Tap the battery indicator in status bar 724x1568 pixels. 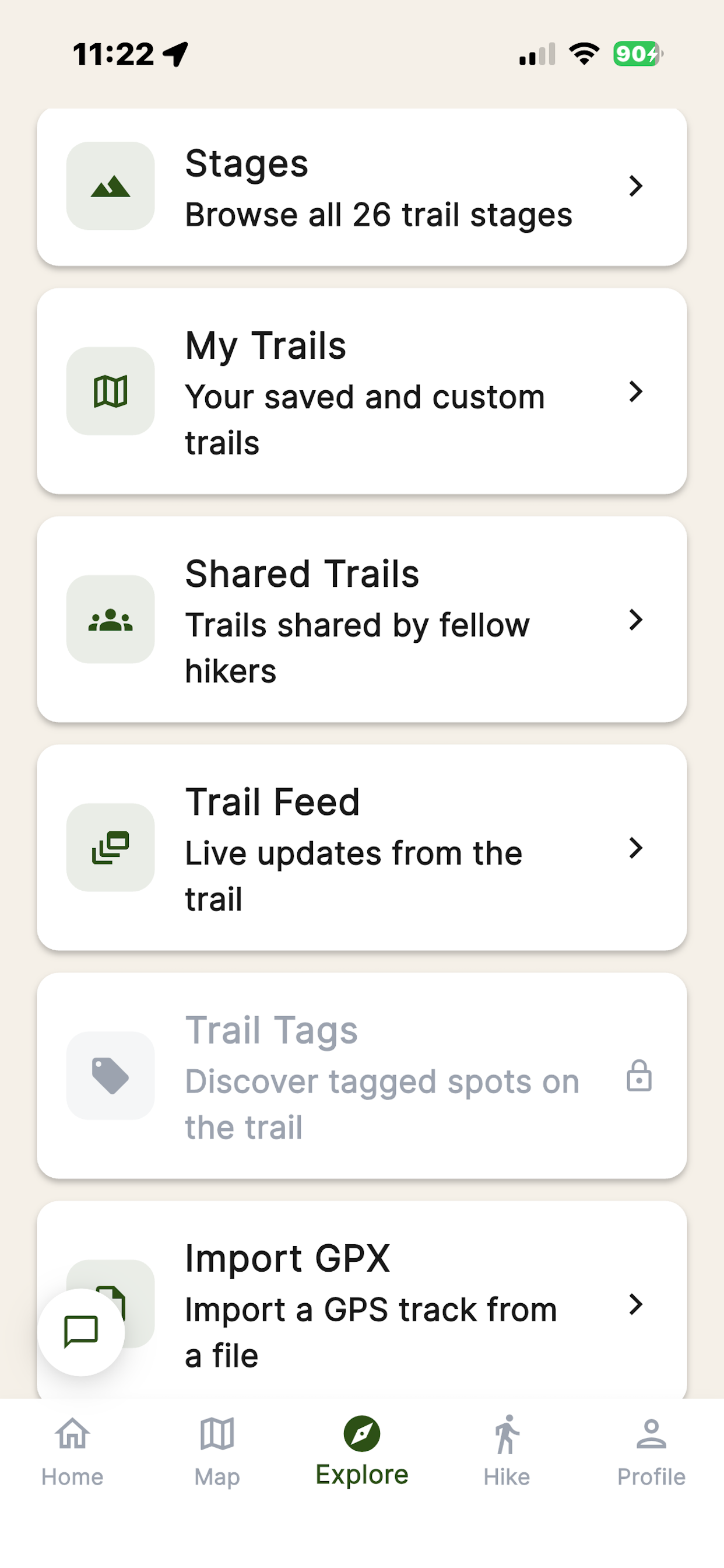638,54
